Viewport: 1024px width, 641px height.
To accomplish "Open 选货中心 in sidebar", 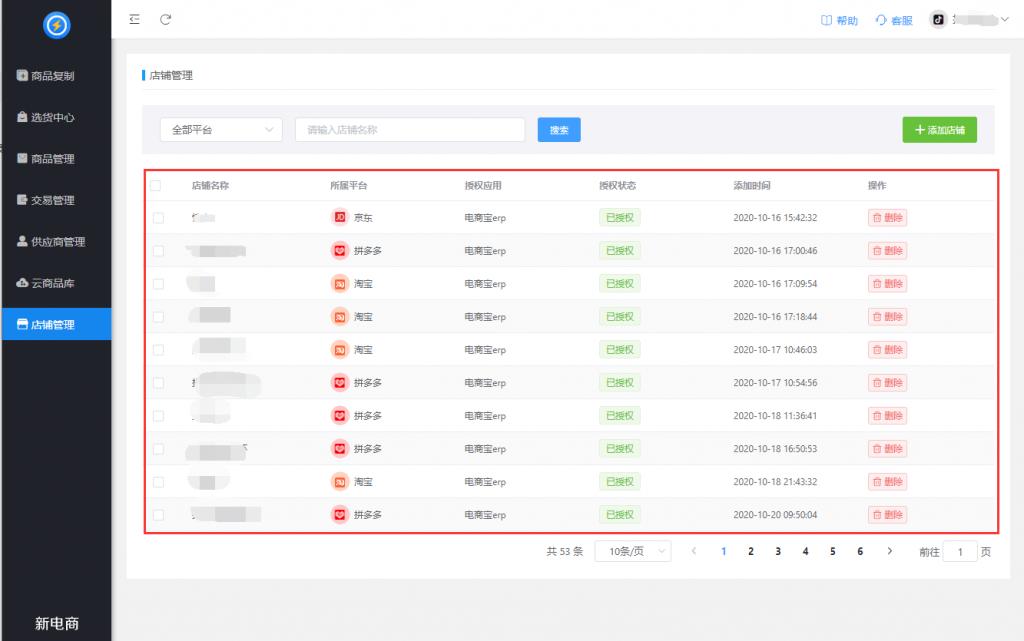I will coord(46,117).
